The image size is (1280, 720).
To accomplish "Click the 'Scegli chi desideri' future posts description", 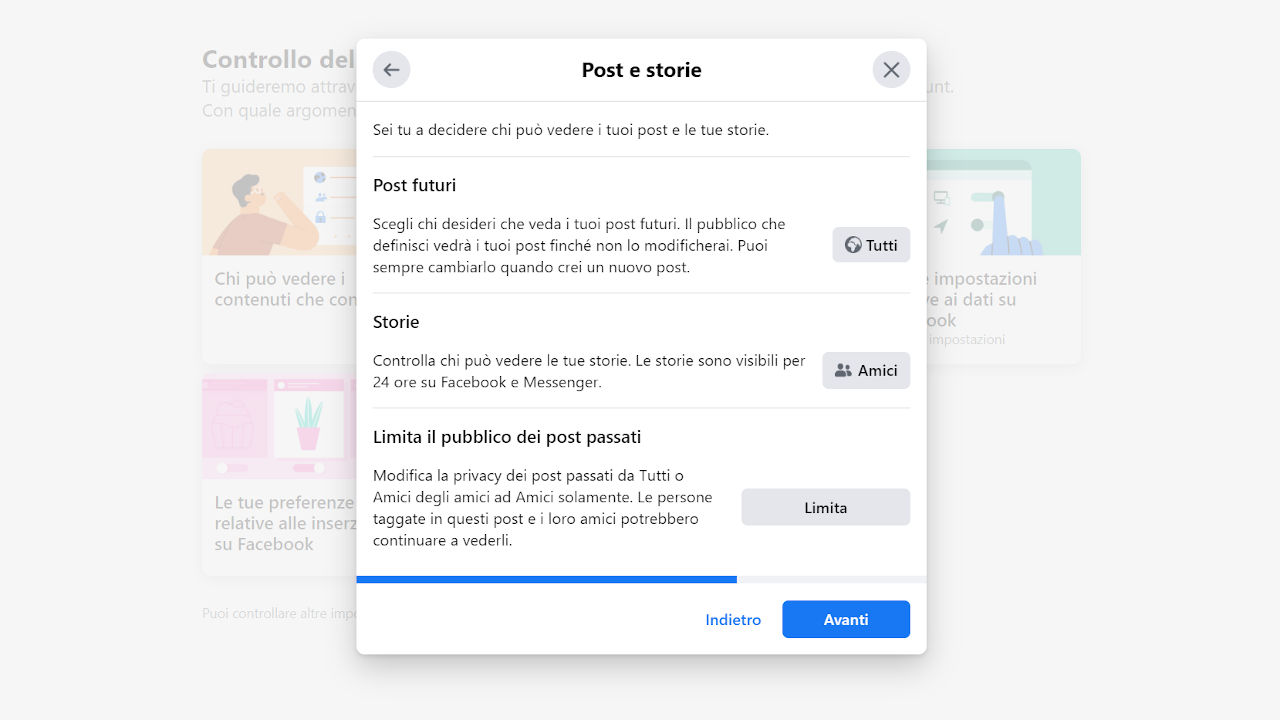I will pos(580,245).
